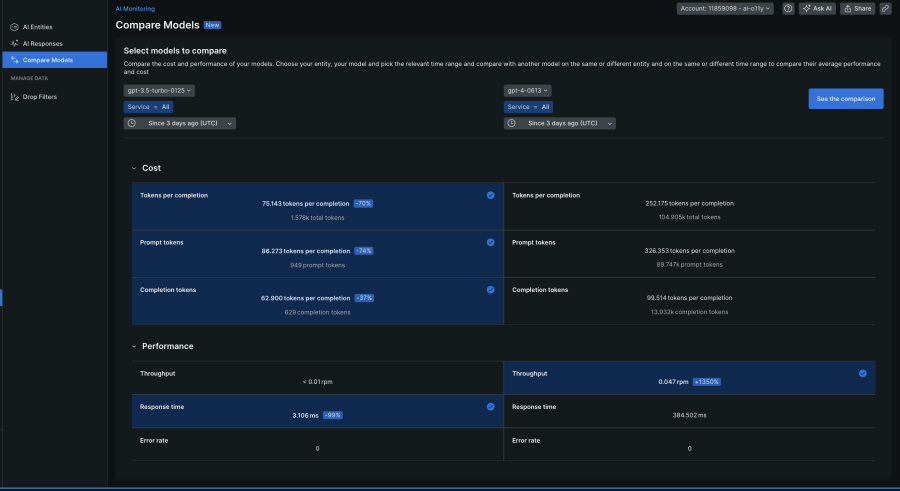The image size is (900, 491).
Task: Click the AI Responses sidebar icon
Action: click(x=13, y=44)
